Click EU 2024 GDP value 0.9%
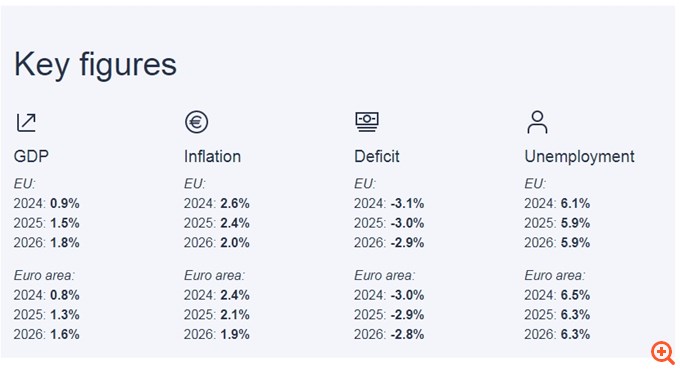Viewport: 680px width, 370px height. [x=65, y=203]
